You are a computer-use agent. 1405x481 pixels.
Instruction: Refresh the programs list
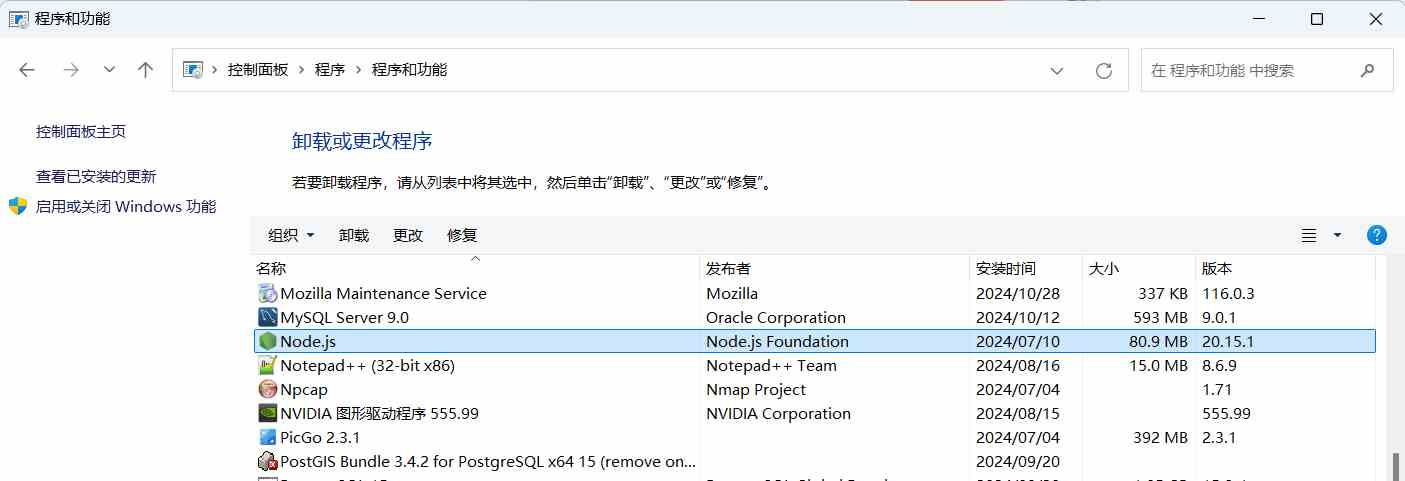[x=1104, y=70]
